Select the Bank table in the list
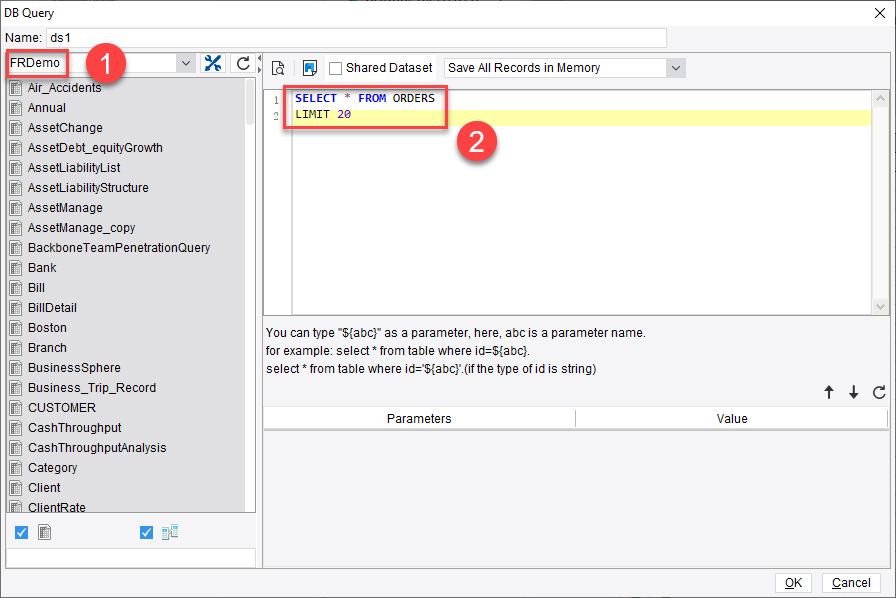 point(44,267)
